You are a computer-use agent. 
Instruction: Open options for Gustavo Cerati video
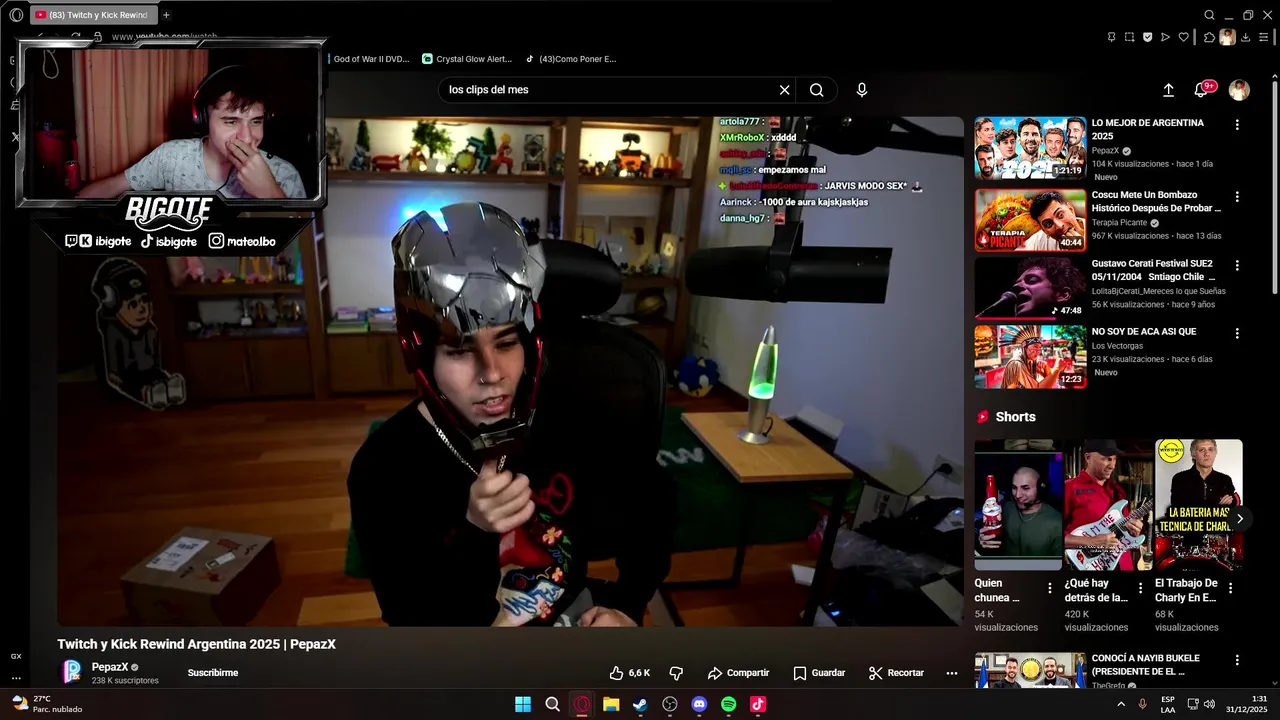point(1237,266)
